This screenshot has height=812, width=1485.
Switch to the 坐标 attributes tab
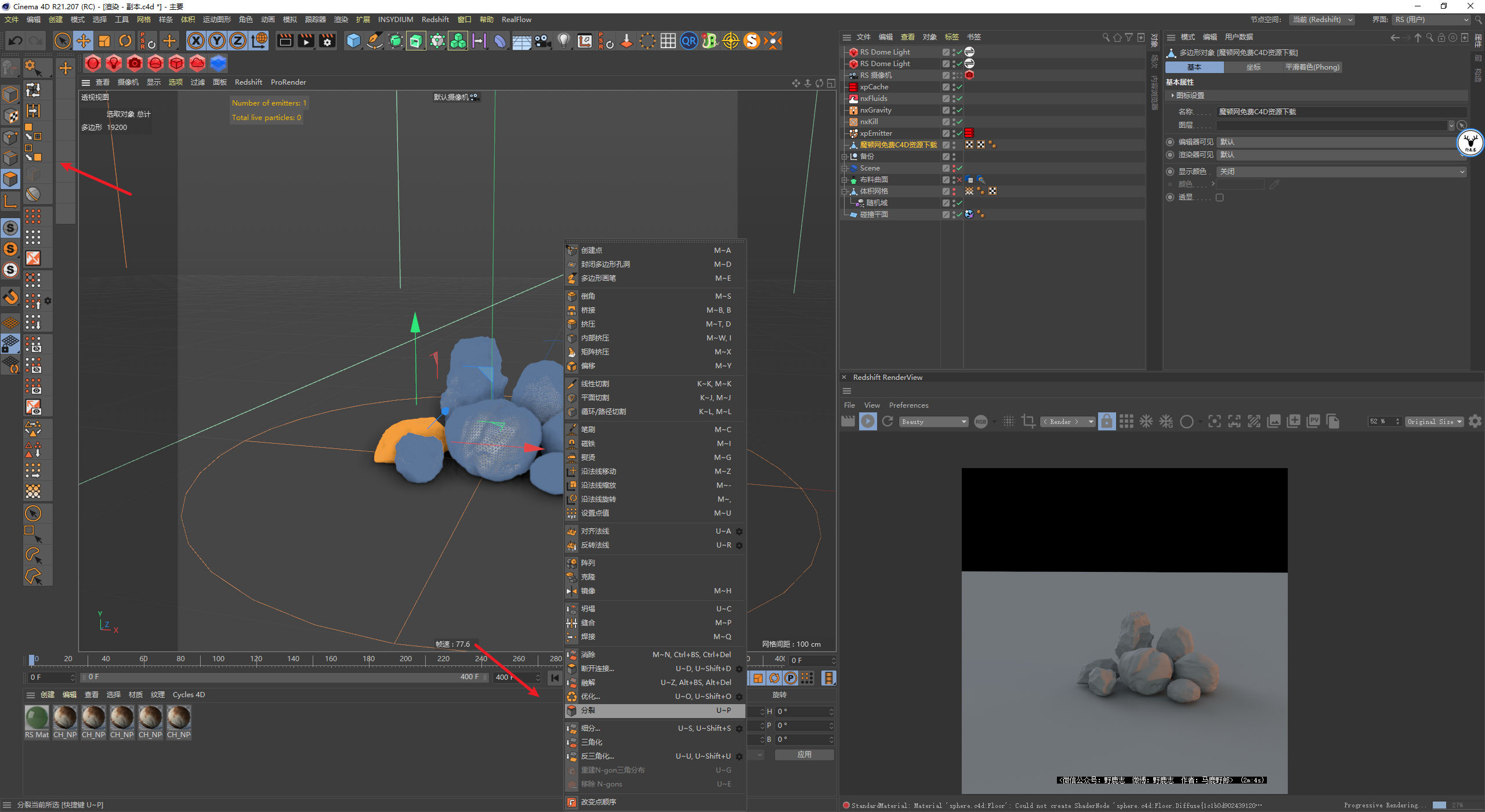pyautogui.click(x=1253, y=67)
